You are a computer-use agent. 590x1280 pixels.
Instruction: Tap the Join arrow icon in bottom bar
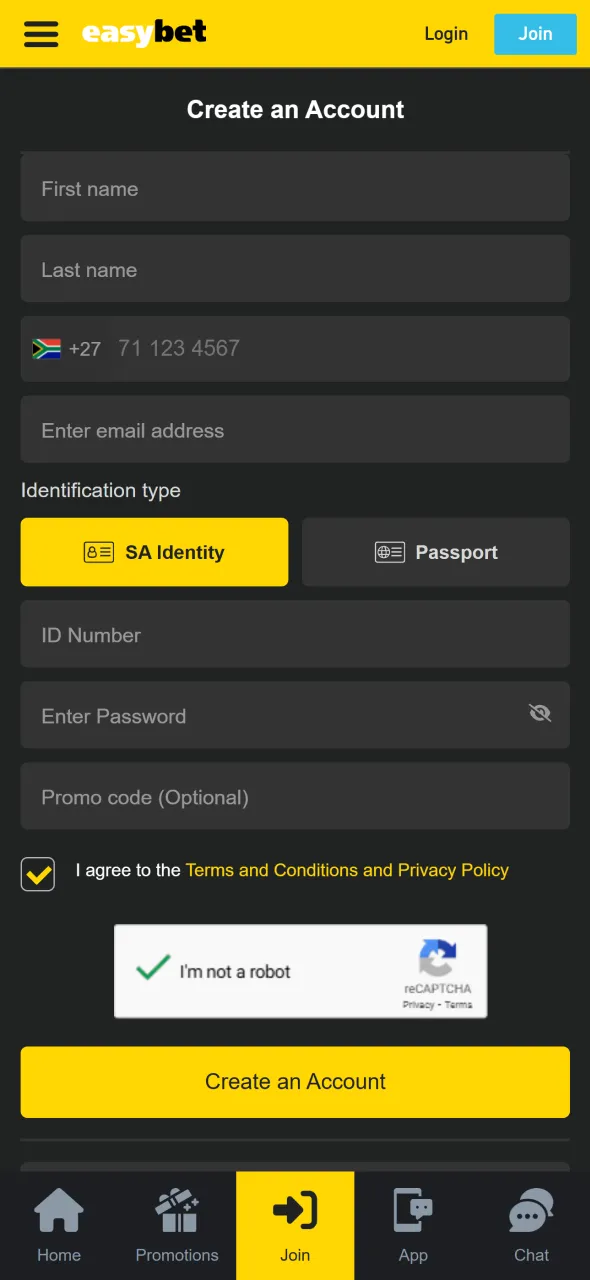pyautogui.click(x=294, y=1210)
